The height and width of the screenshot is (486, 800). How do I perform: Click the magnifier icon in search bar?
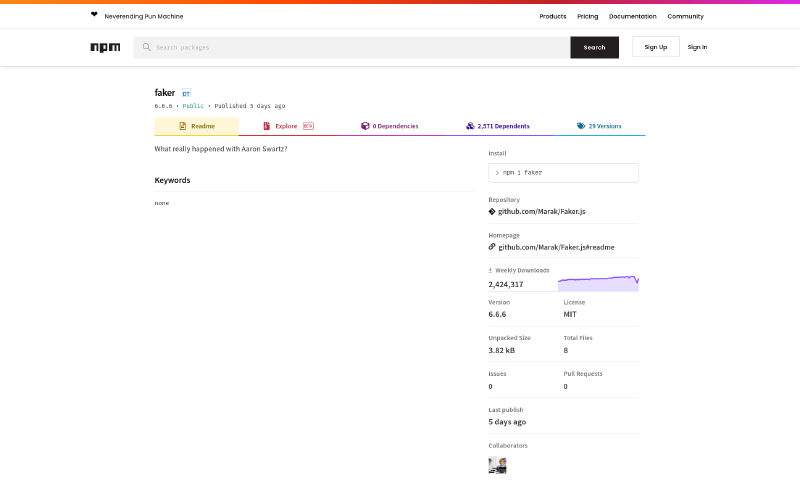click(146, 47)
